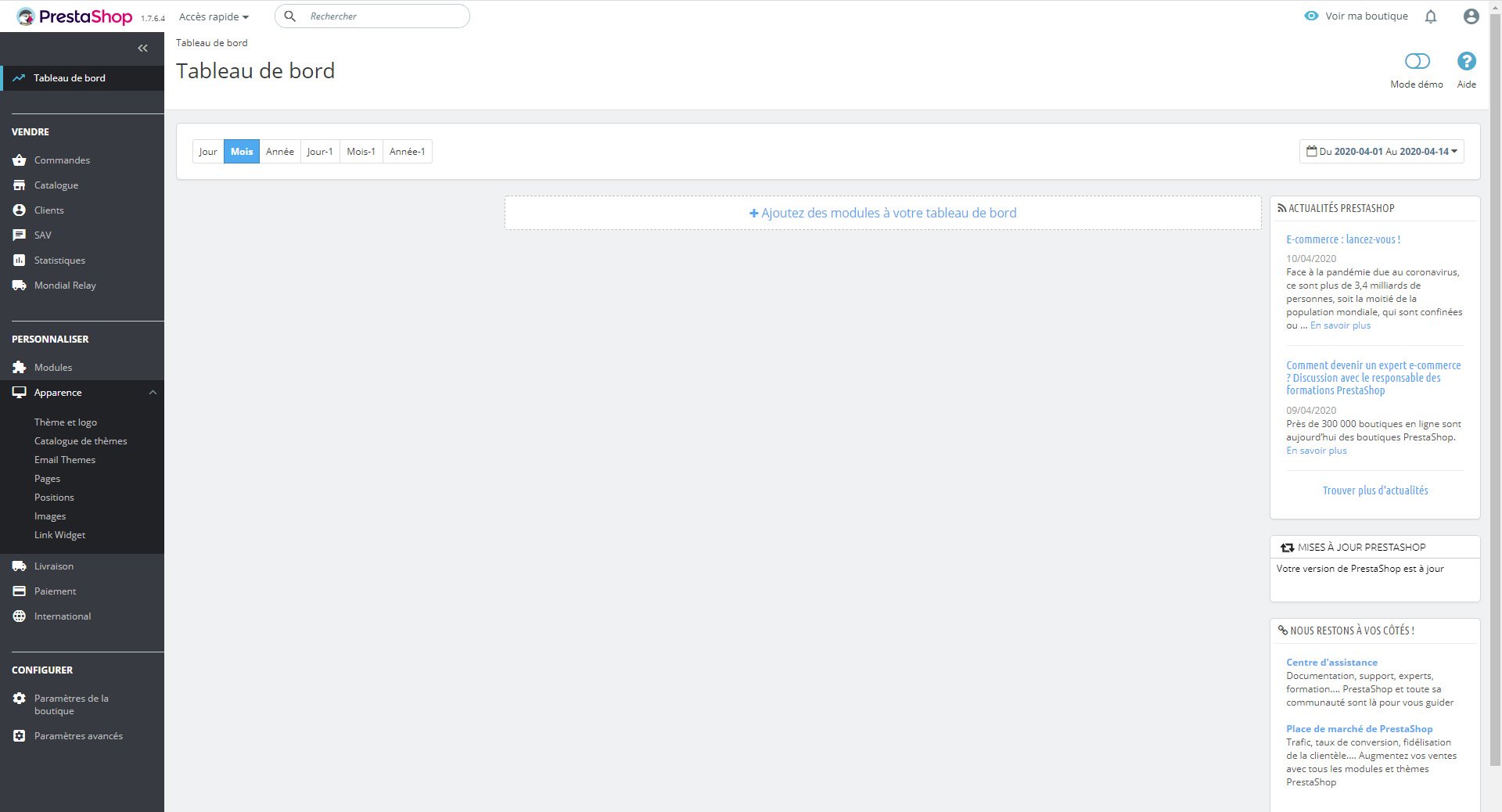Image resolution: width=1502 pixels, height=812 pixels.
Task: Open Place de marché de PrestaShop link
Action: pos(1360,729)
